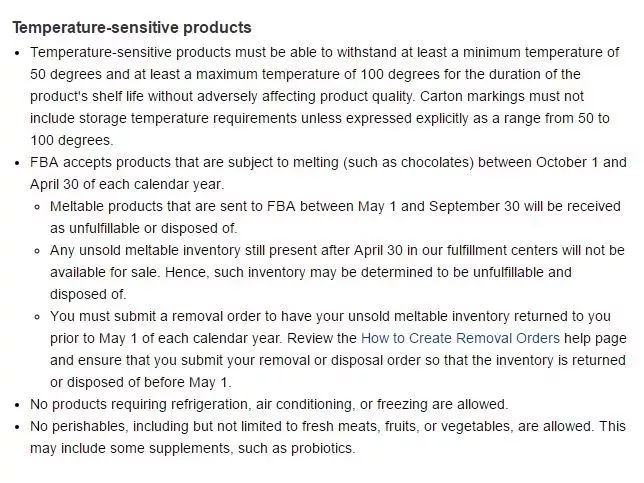
Task: Click the line beginning '100 degrees.'
Action: [x=72, y=140]
